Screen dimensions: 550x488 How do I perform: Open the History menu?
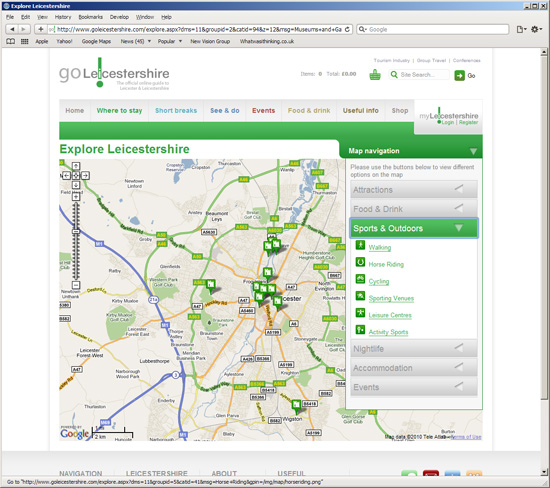[x=63, y=17]
